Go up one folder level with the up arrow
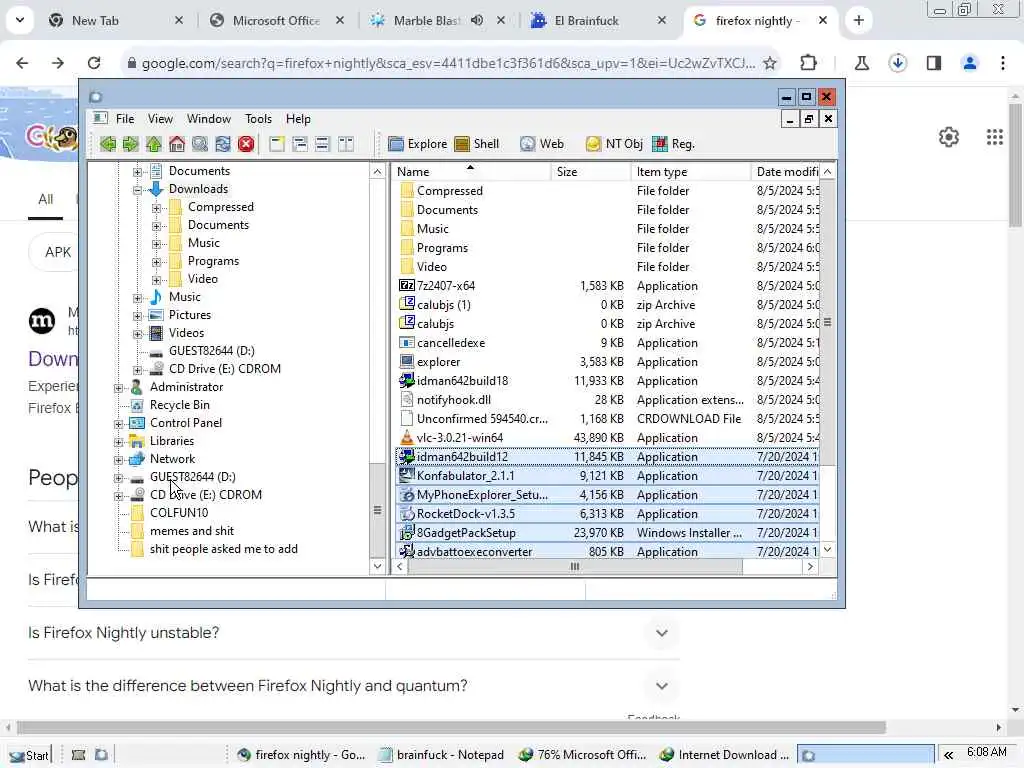 pos(153,144)
